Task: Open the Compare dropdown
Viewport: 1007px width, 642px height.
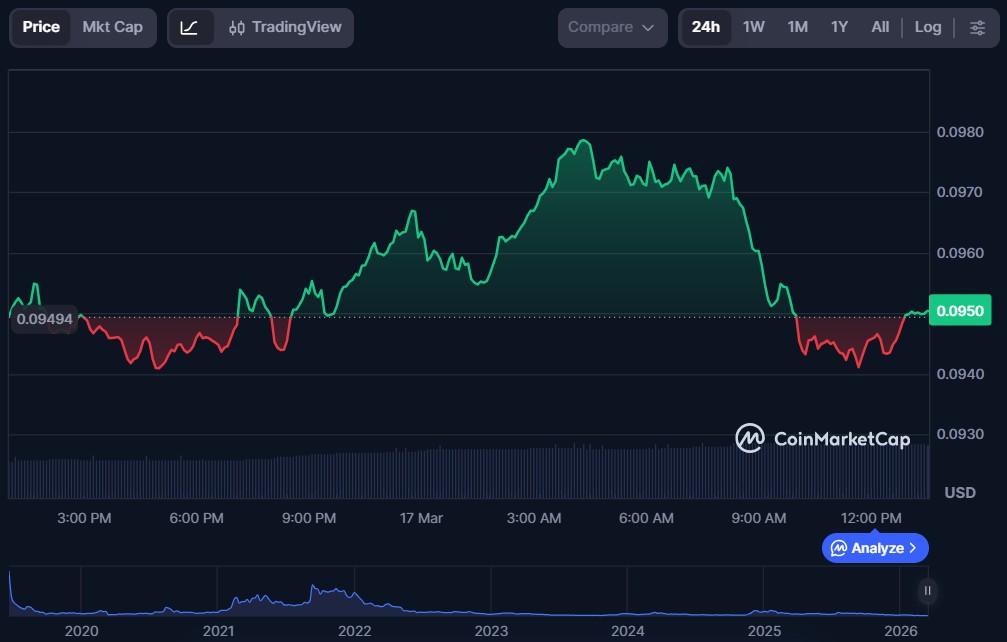Action: pyautogui.click(x=612, y=27)
